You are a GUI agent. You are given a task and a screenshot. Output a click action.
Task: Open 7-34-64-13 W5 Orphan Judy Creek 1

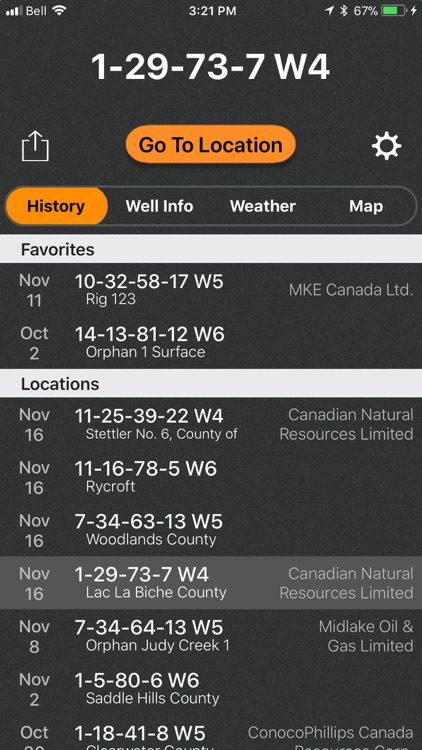click(211, 636)
